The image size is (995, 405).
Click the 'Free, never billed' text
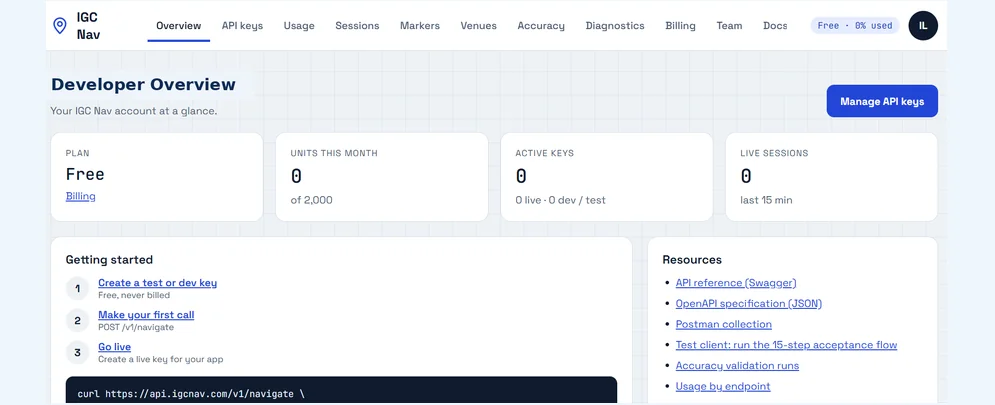pos(134,295)
